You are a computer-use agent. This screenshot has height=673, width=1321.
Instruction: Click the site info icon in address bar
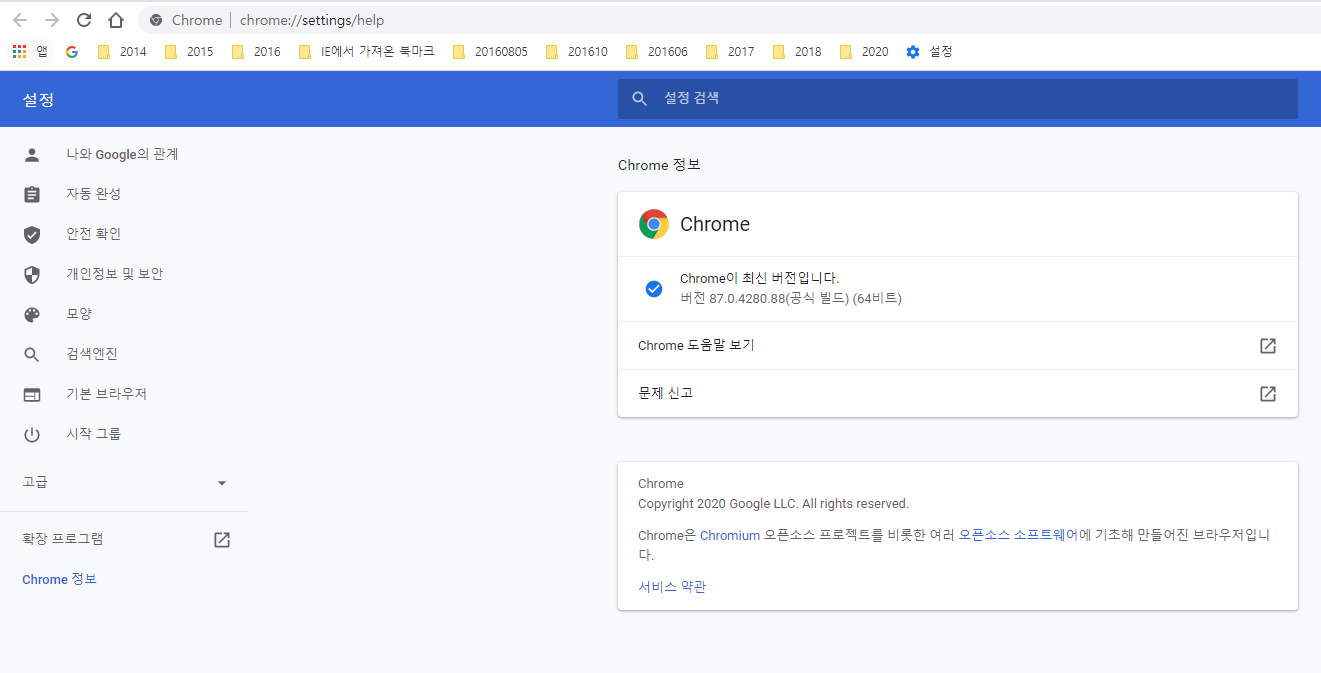[156, 20]
